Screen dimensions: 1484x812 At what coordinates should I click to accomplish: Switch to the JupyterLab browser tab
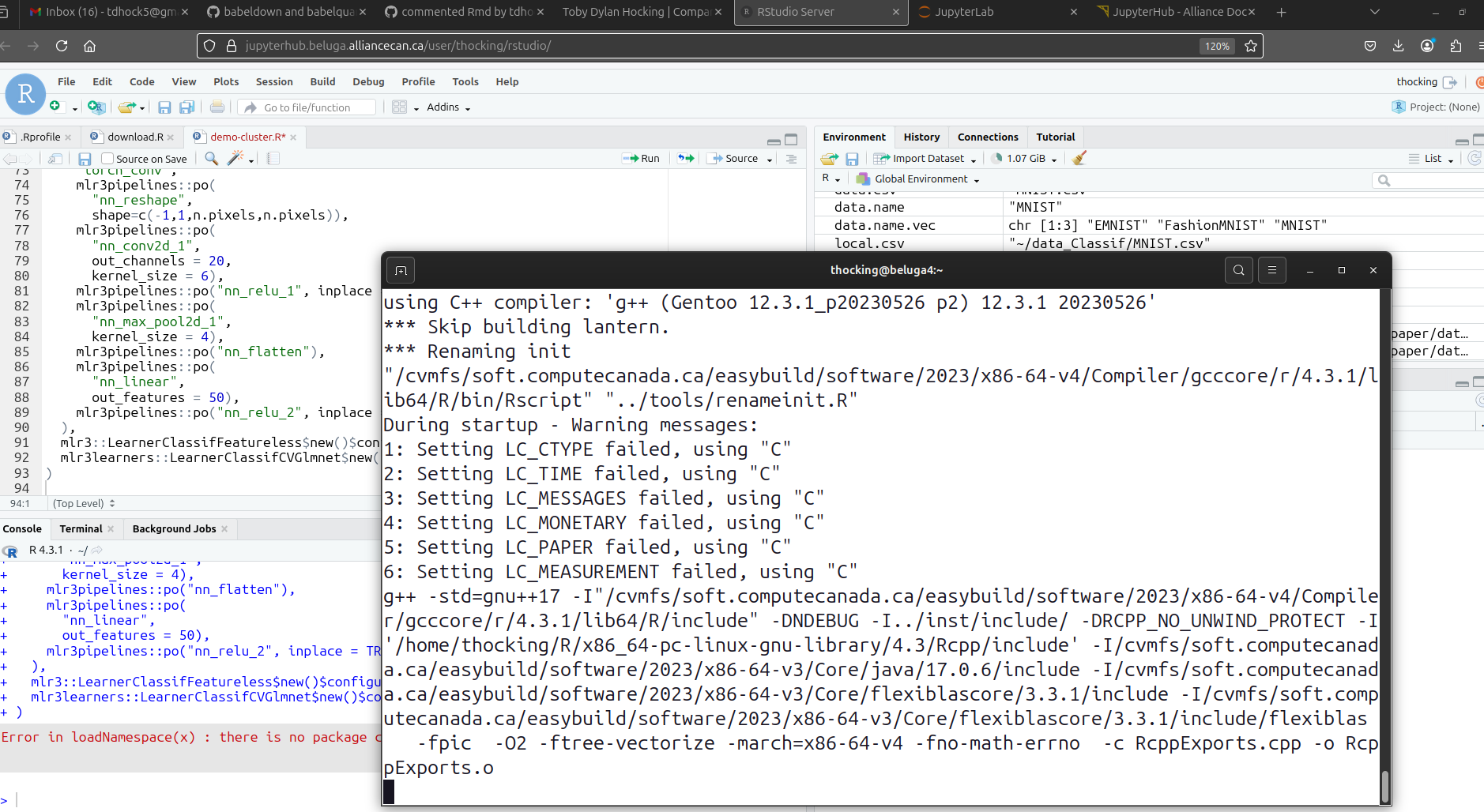click(964, 12)
